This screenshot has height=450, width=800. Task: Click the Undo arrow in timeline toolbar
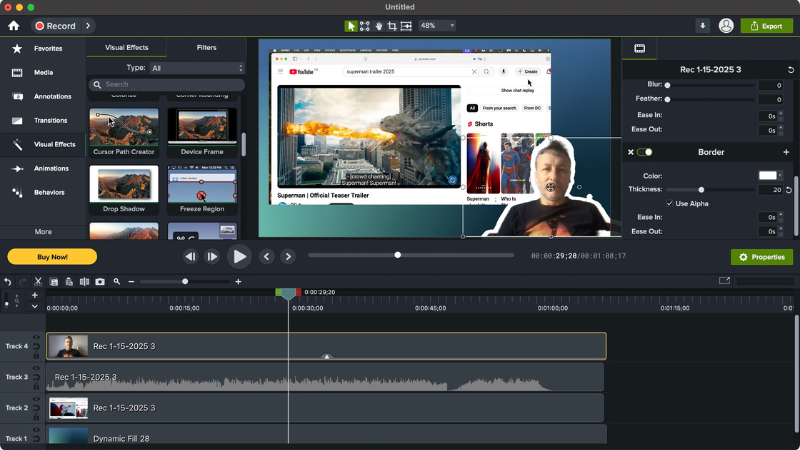pyautogui.click(x=8, y=282)
